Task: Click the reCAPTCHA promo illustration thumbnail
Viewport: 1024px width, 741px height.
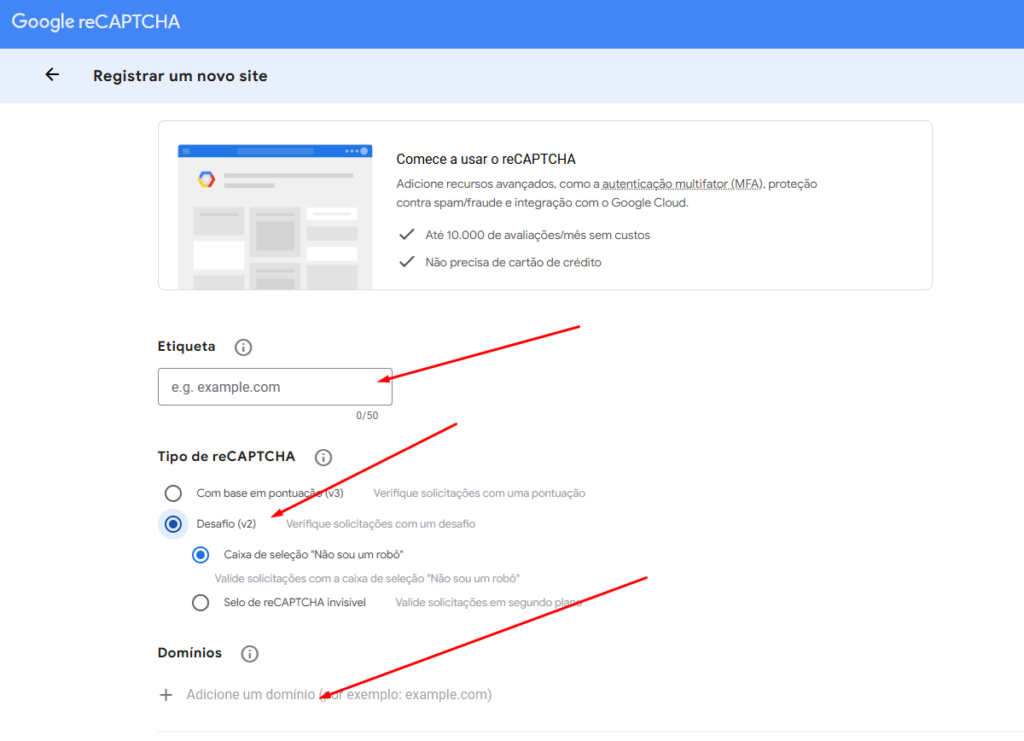Action: click(274, 205)
